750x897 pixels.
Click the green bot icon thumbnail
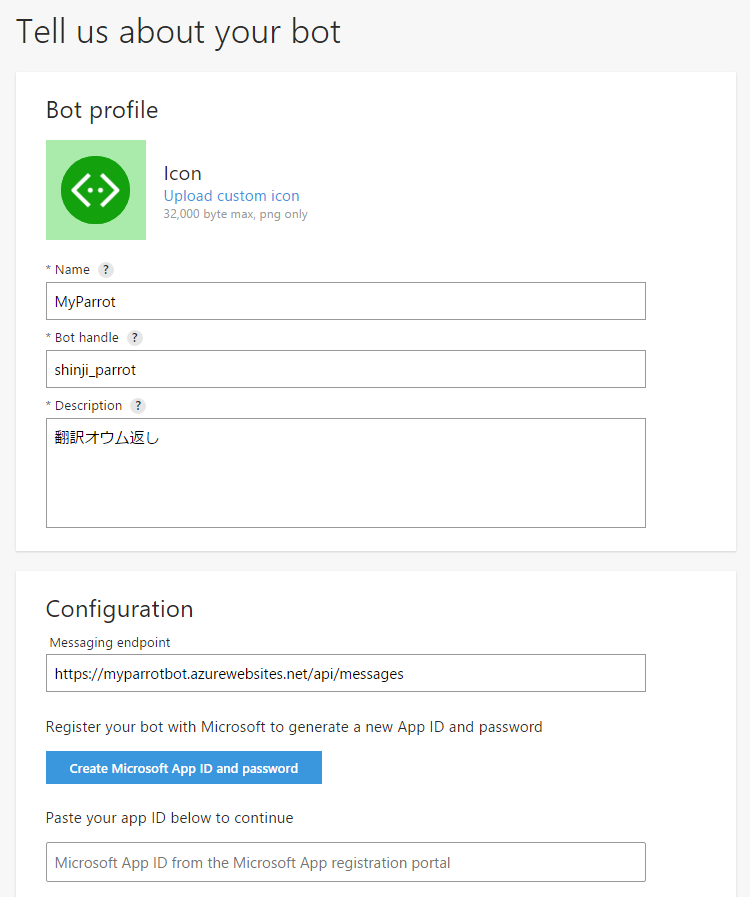click(96, 190)
